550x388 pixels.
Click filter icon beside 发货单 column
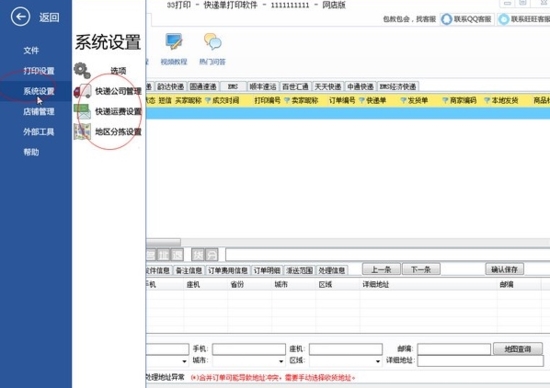point(403,101)
